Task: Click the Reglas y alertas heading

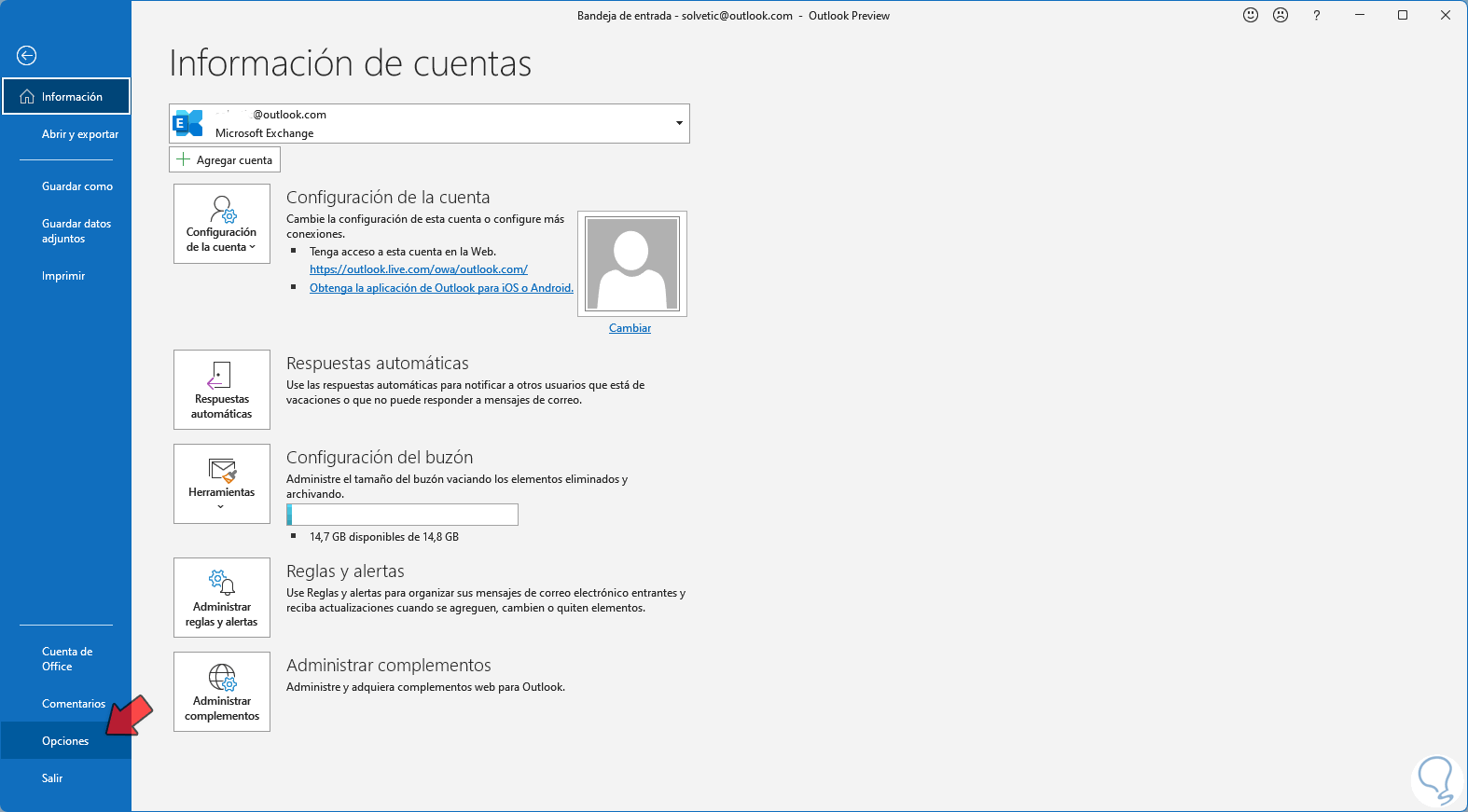Action: pos(345,571)
